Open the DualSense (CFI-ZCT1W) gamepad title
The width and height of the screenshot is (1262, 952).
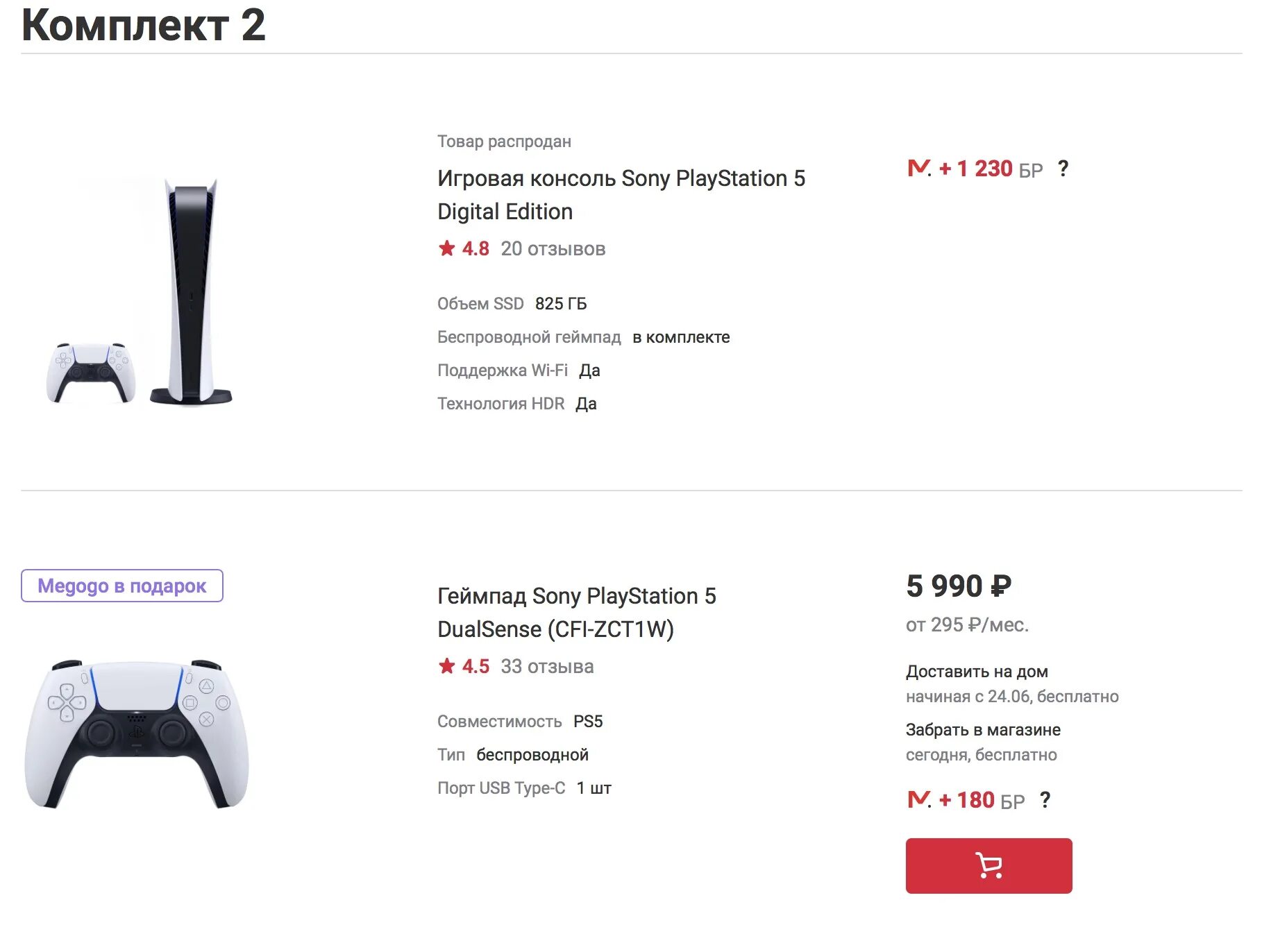click(576, 613)
